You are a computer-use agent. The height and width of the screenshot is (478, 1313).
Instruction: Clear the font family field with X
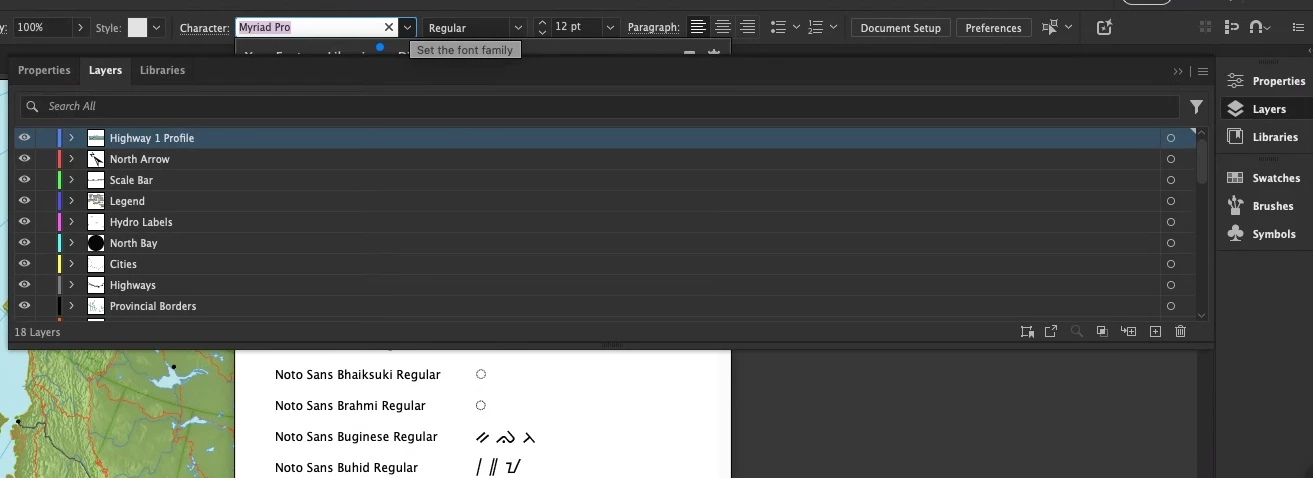pos(389,28)
